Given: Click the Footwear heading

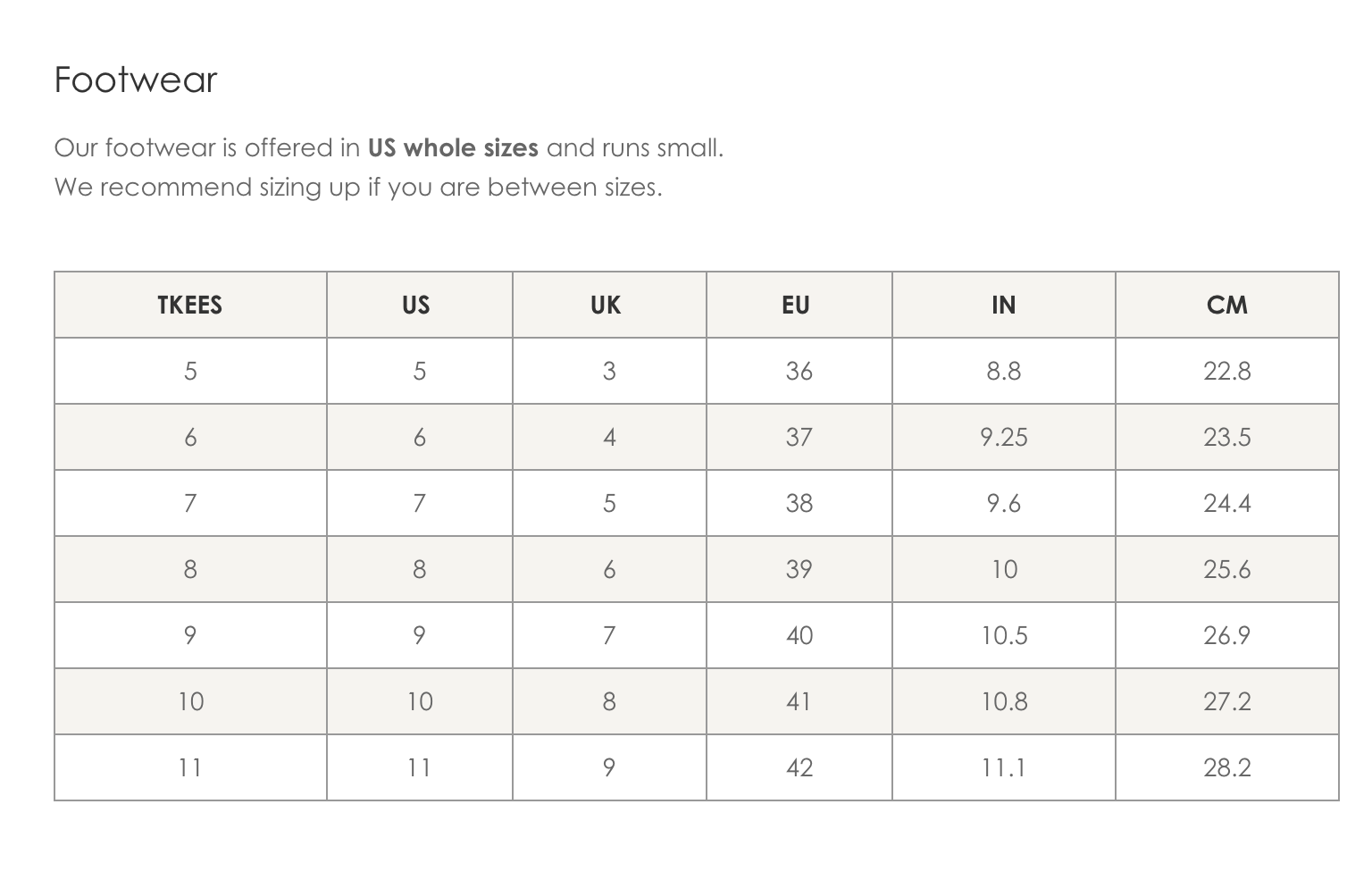Looking at the screenshot, I should pos(136,80).
